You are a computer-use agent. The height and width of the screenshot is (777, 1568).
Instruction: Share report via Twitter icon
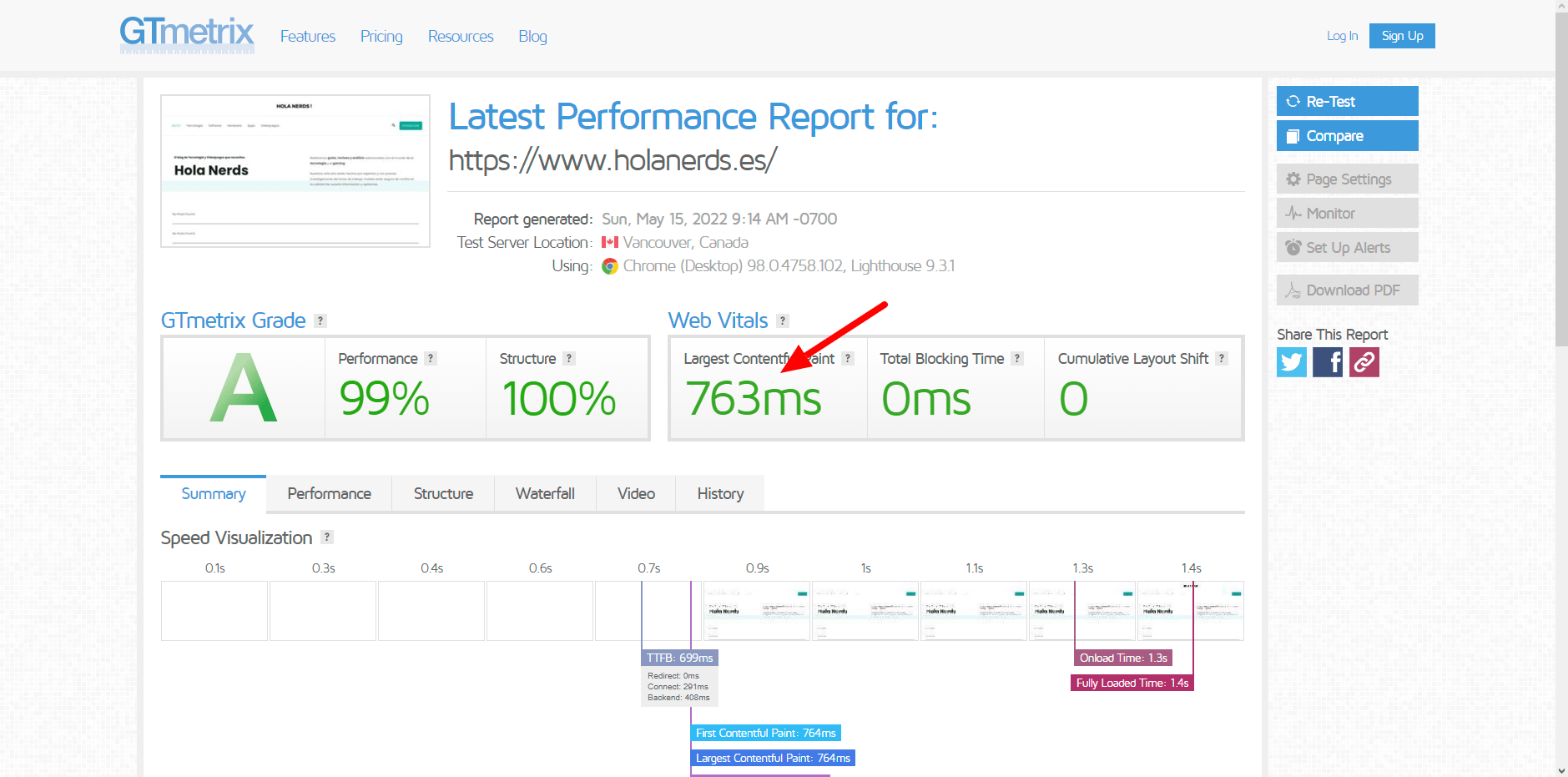click(1292, 362)
